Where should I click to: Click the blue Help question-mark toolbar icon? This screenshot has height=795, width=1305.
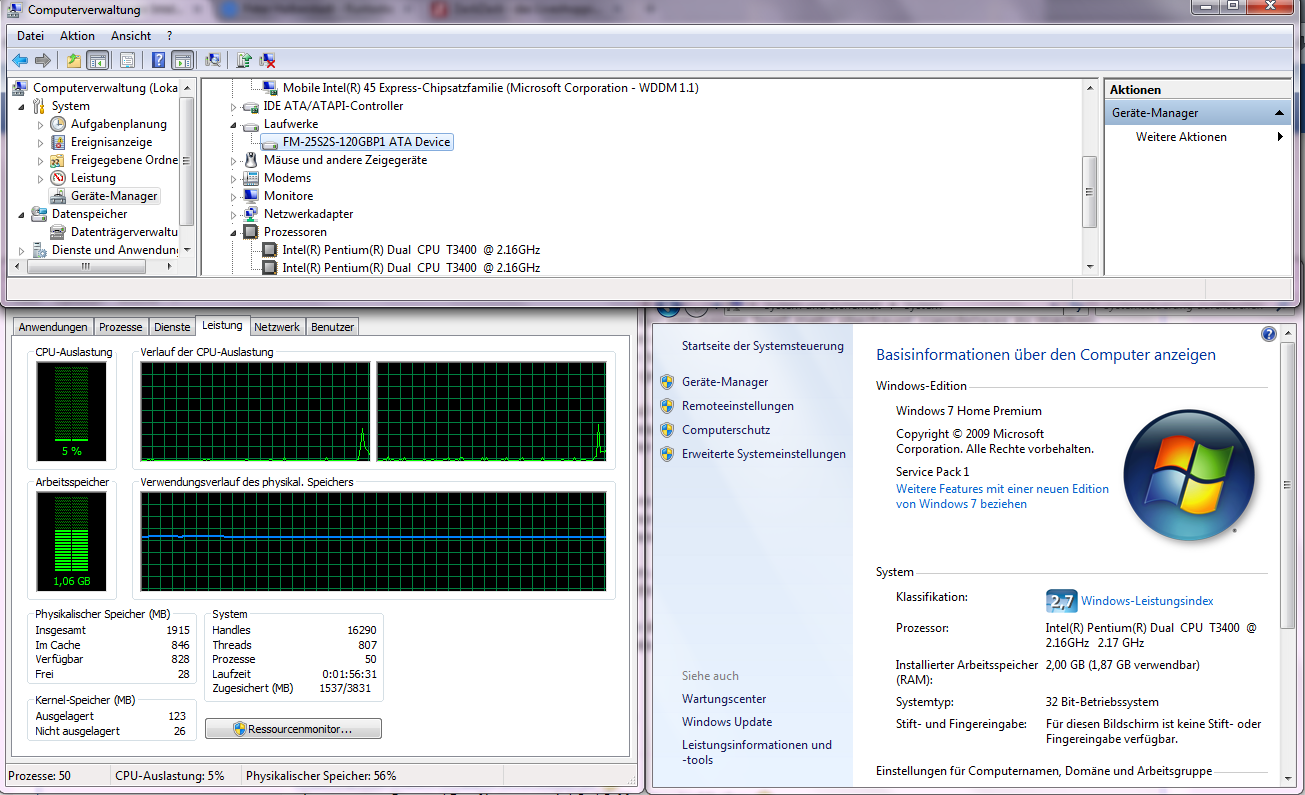(158, 60)
